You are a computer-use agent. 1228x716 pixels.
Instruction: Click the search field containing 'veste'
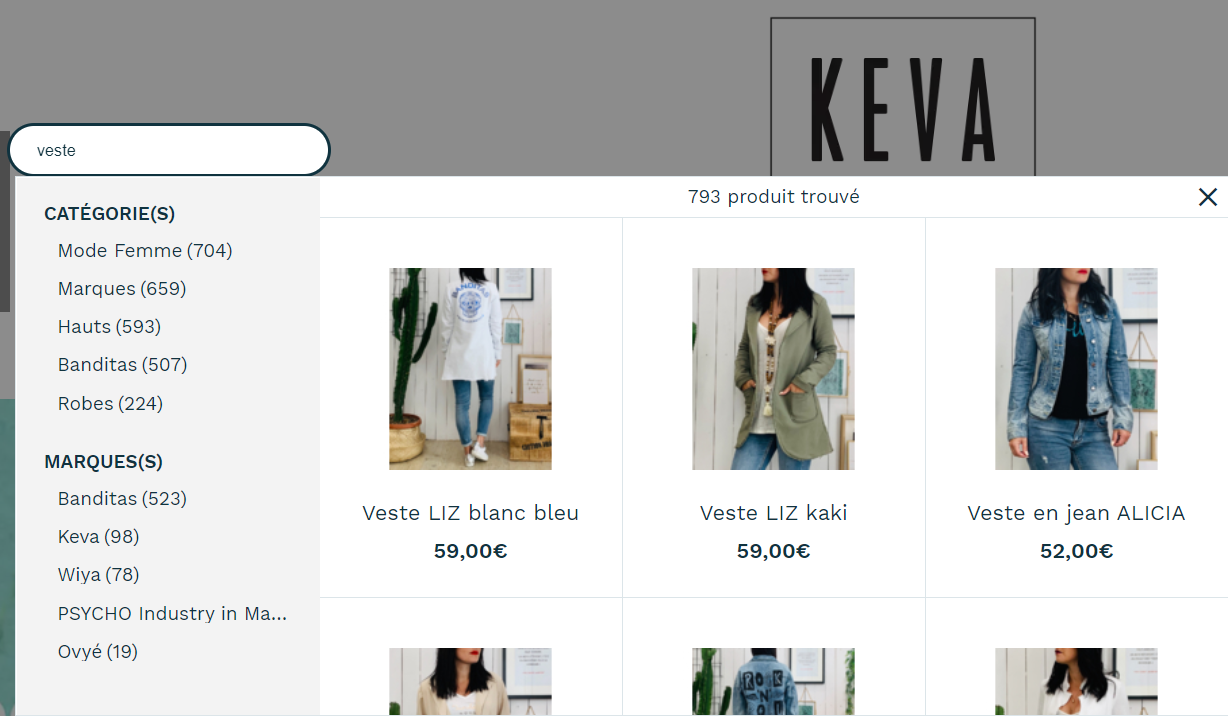pyautogui.click(x=169, y=150)
